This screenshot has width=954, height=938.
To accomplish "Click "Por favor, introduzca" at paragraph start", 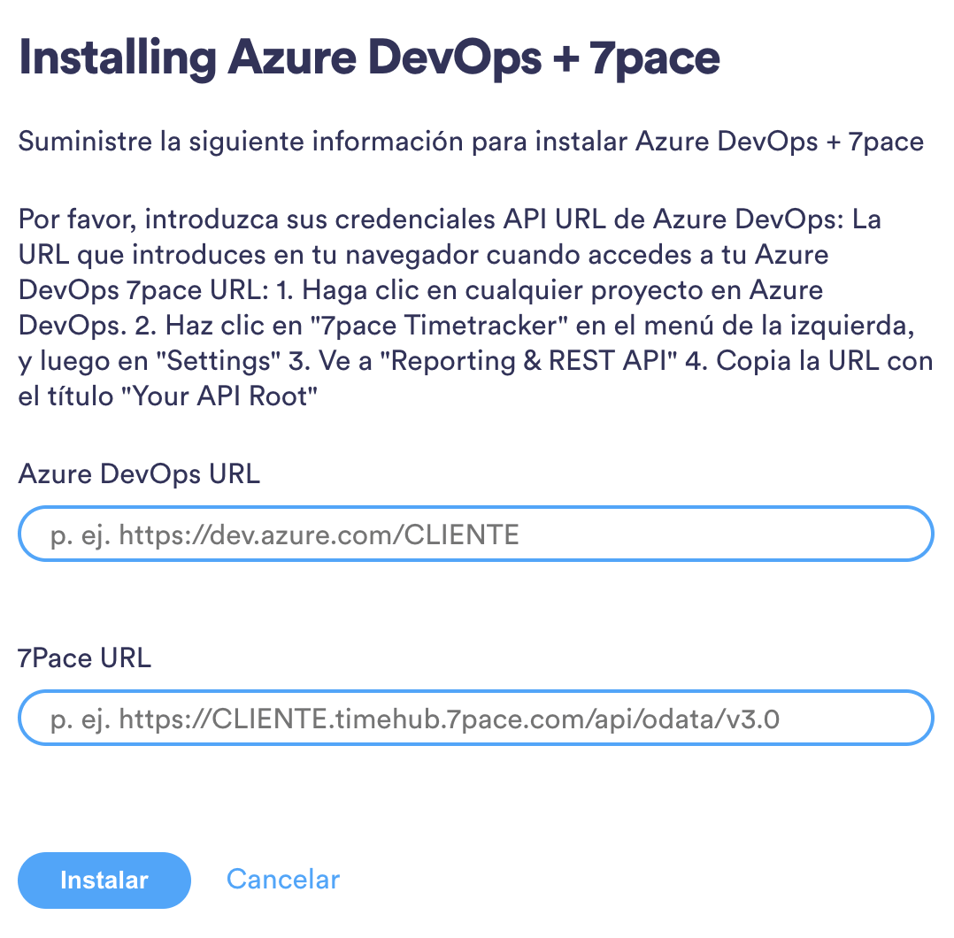I will pos(126,219).
